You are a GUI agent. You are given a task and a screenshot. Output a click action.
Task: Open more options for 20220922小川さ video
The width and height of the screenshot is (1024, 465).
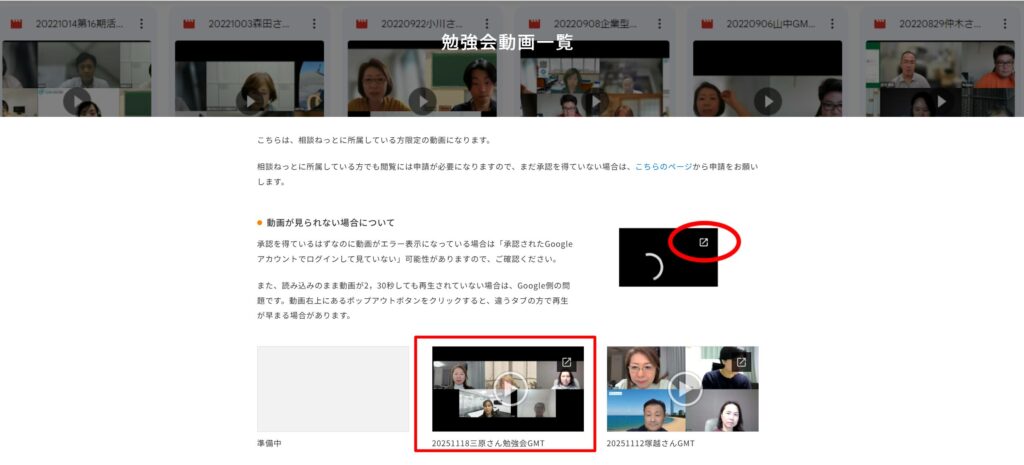[487, 23]
